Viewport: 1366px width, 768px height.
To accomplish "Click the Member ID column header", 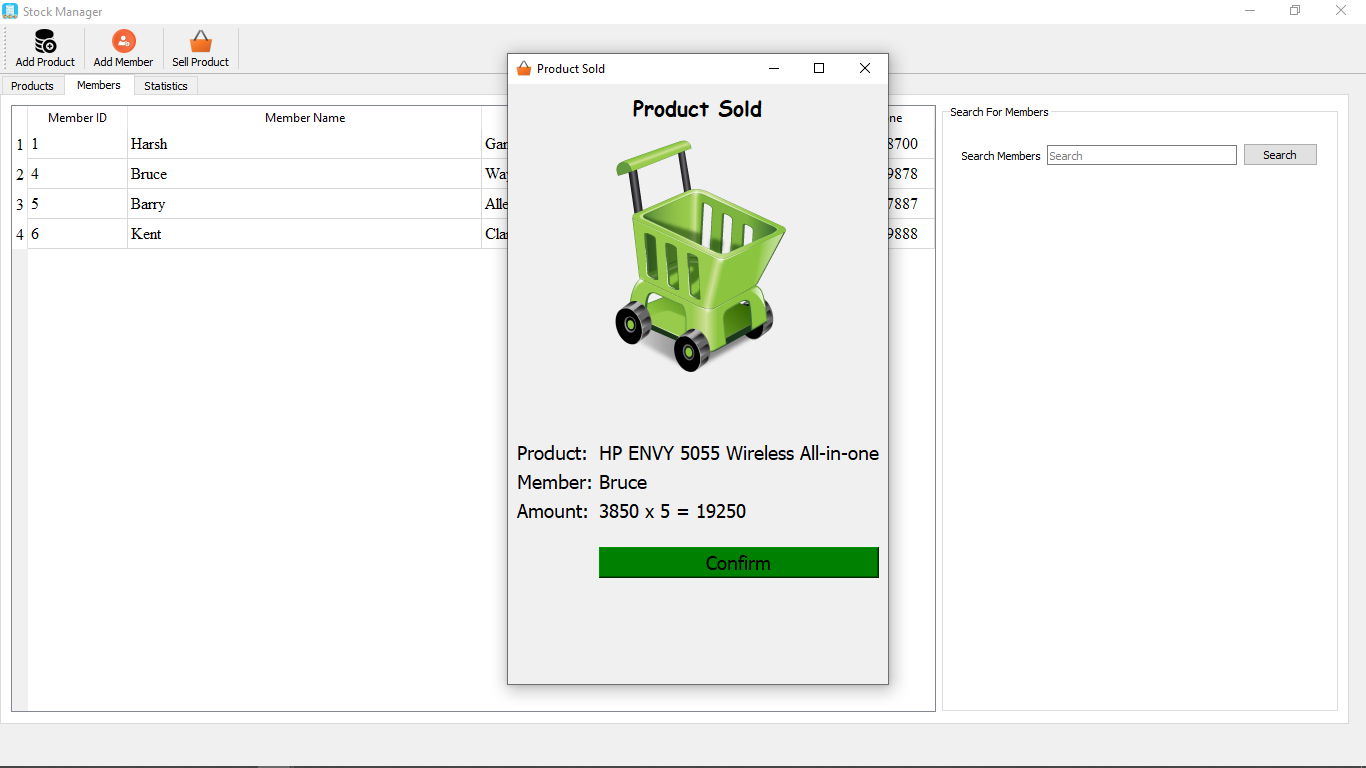I will click(x=77, y=118).
